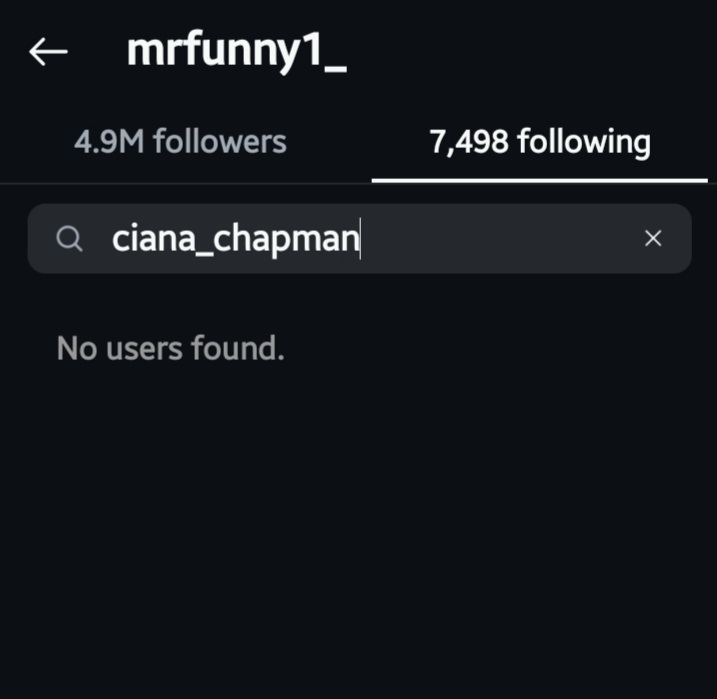Click the word "followers" in inactive tab
Image resolution: width=717 pixels, height=699 pixels.
pyautogui.click(x=220, y=141)
